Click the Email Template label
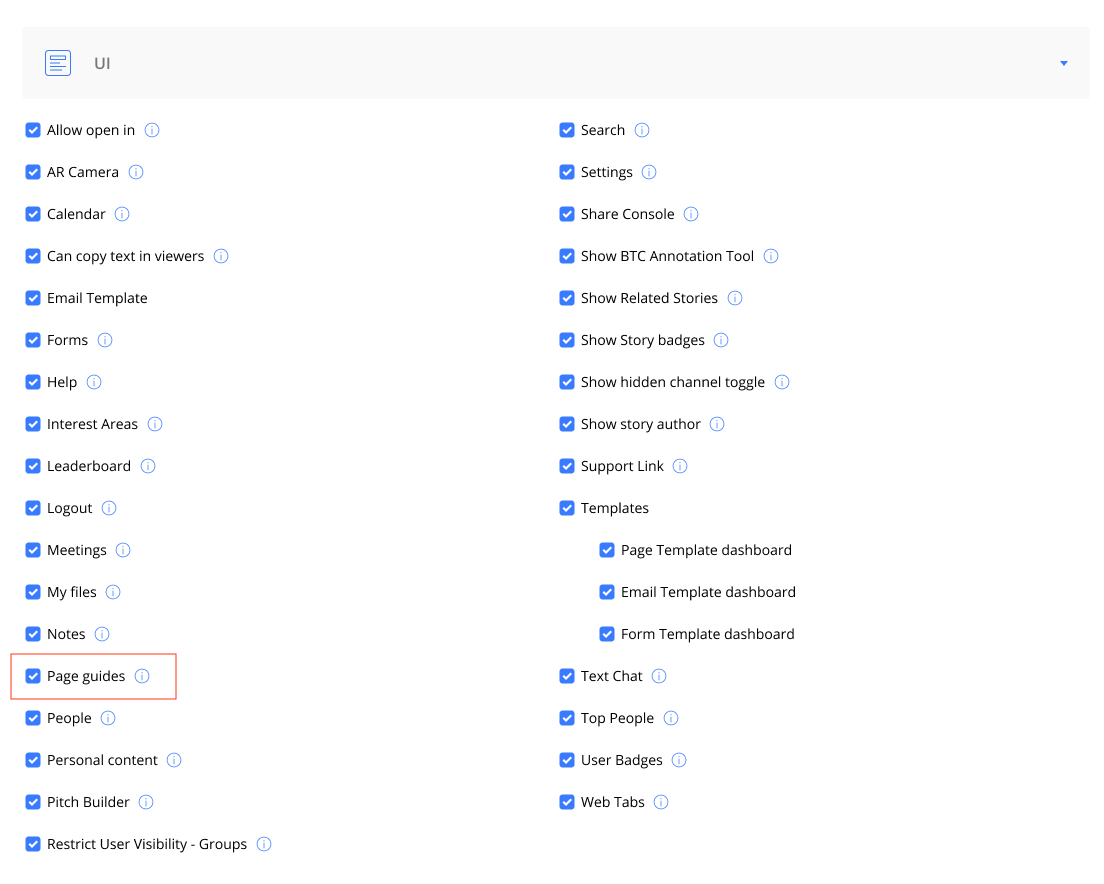1104x884 pixels. 97,298
